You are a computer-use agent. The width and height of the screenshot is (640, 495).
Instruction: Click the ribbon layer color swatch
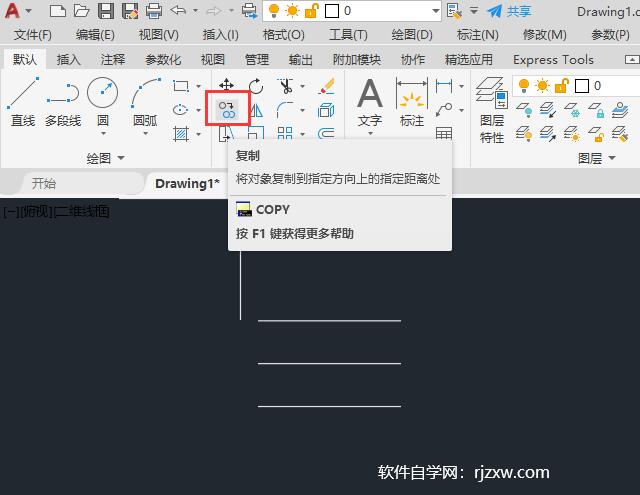pos(582,86)
